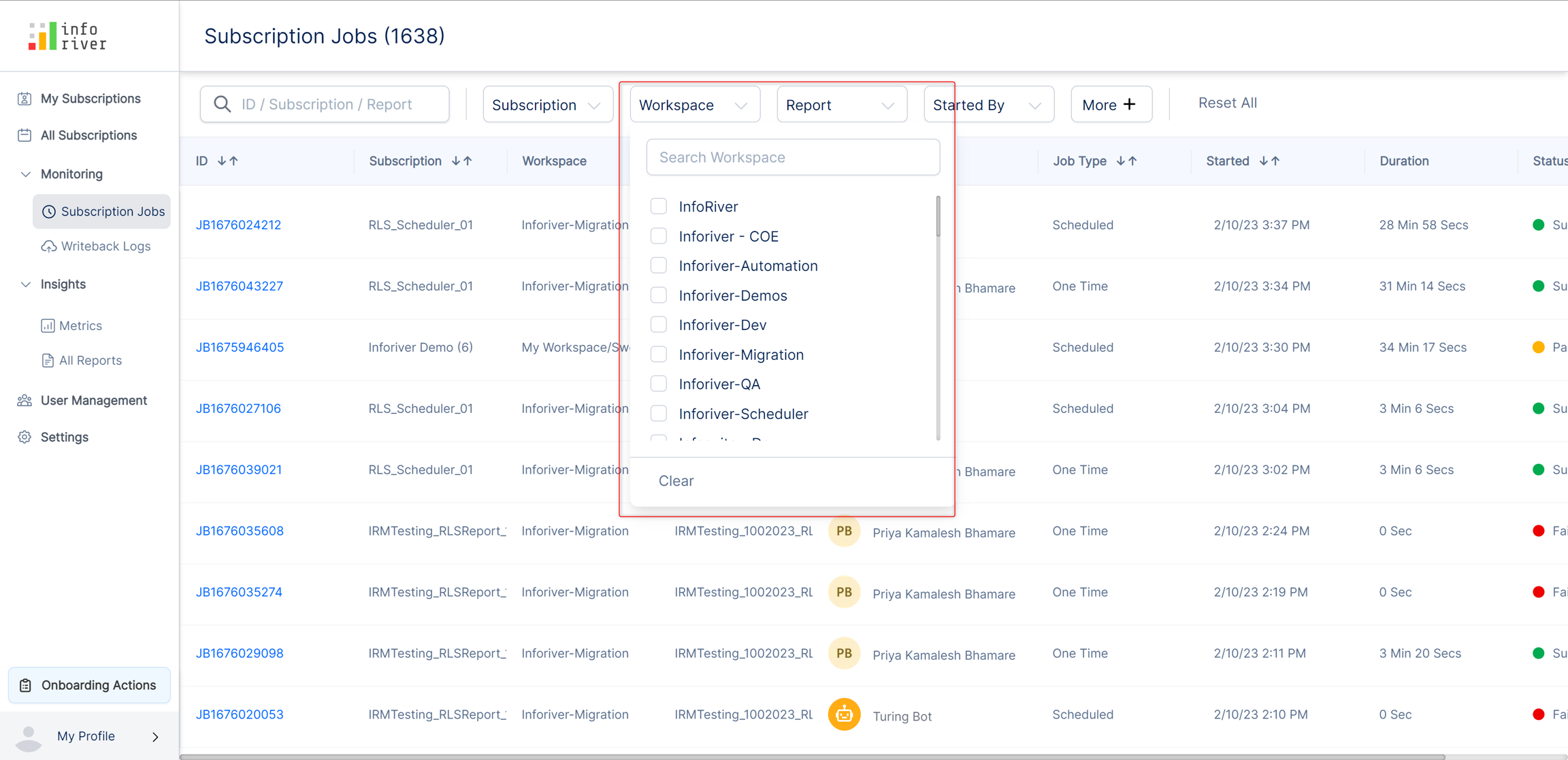Click the magnifier icon in search box
This screenshot has width=1568, height=760.
[x=222, y=104]
